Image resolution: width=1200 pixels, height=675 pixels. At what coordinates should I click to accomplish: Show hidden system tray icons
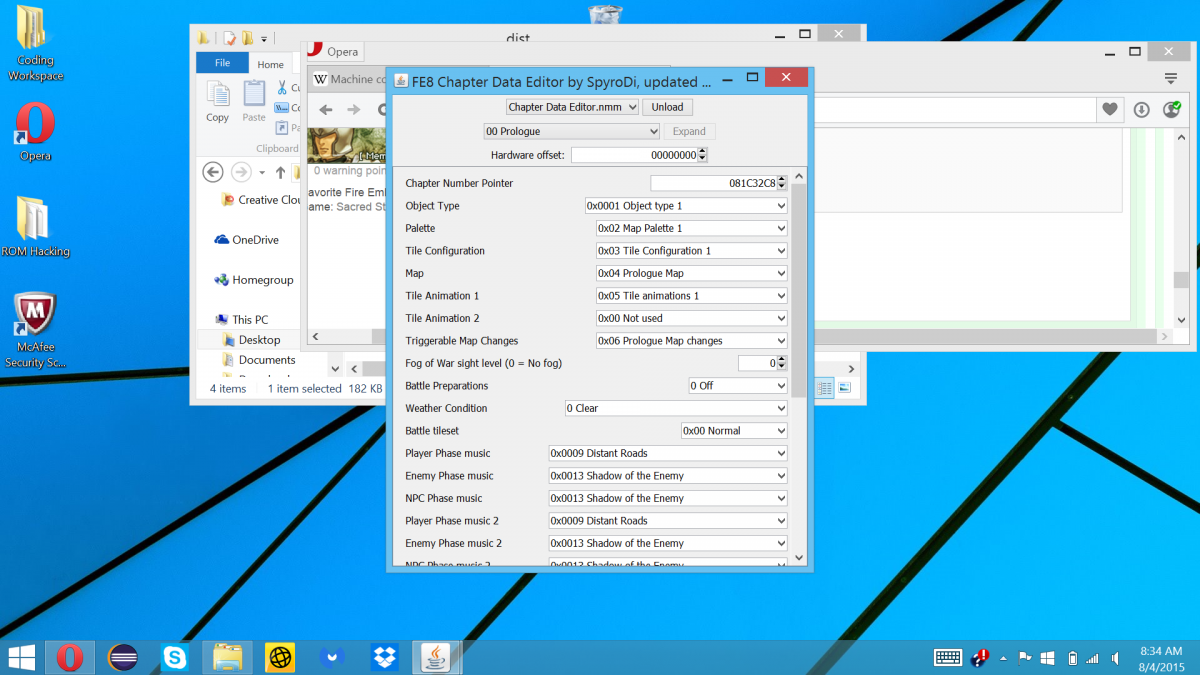click(1004, 658)
